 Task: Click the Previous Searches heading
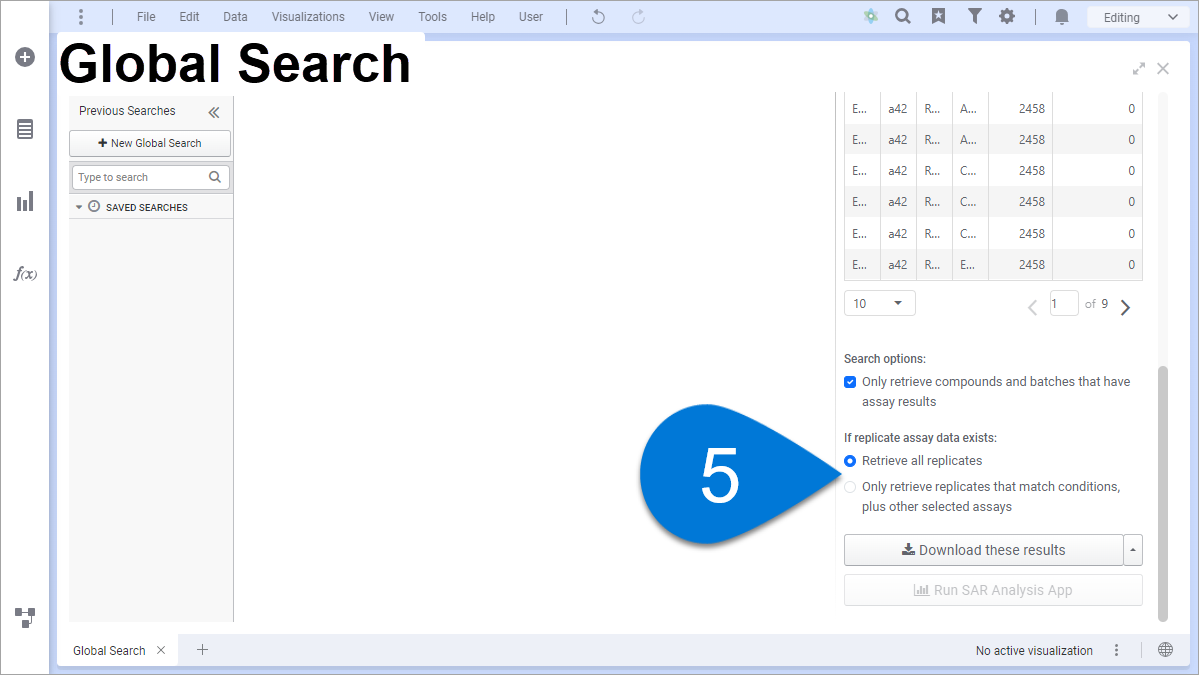(x=127, y=111)
